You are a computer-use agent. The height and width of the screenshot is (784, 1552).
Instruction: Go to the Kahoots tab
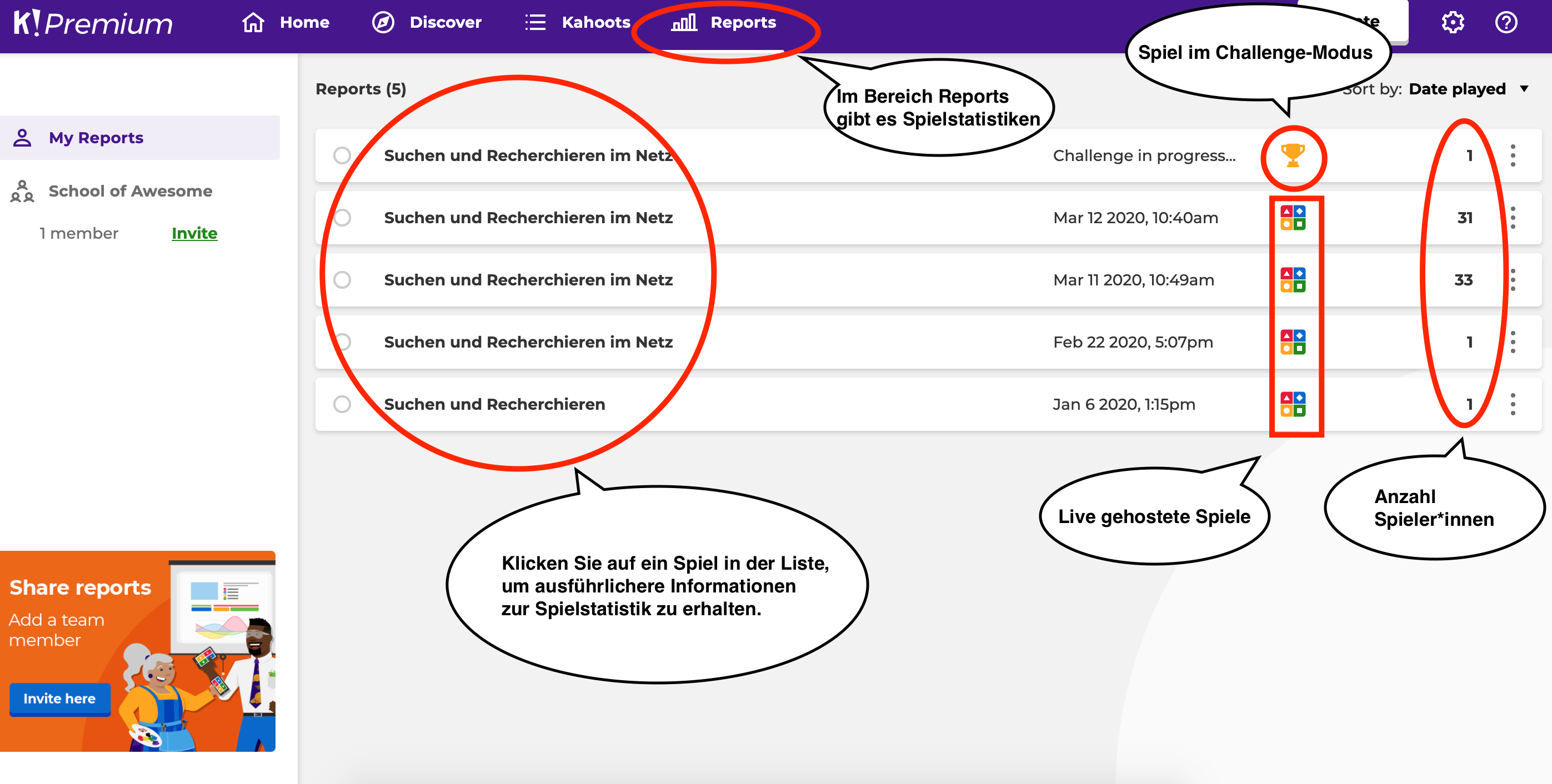point(577,22)
